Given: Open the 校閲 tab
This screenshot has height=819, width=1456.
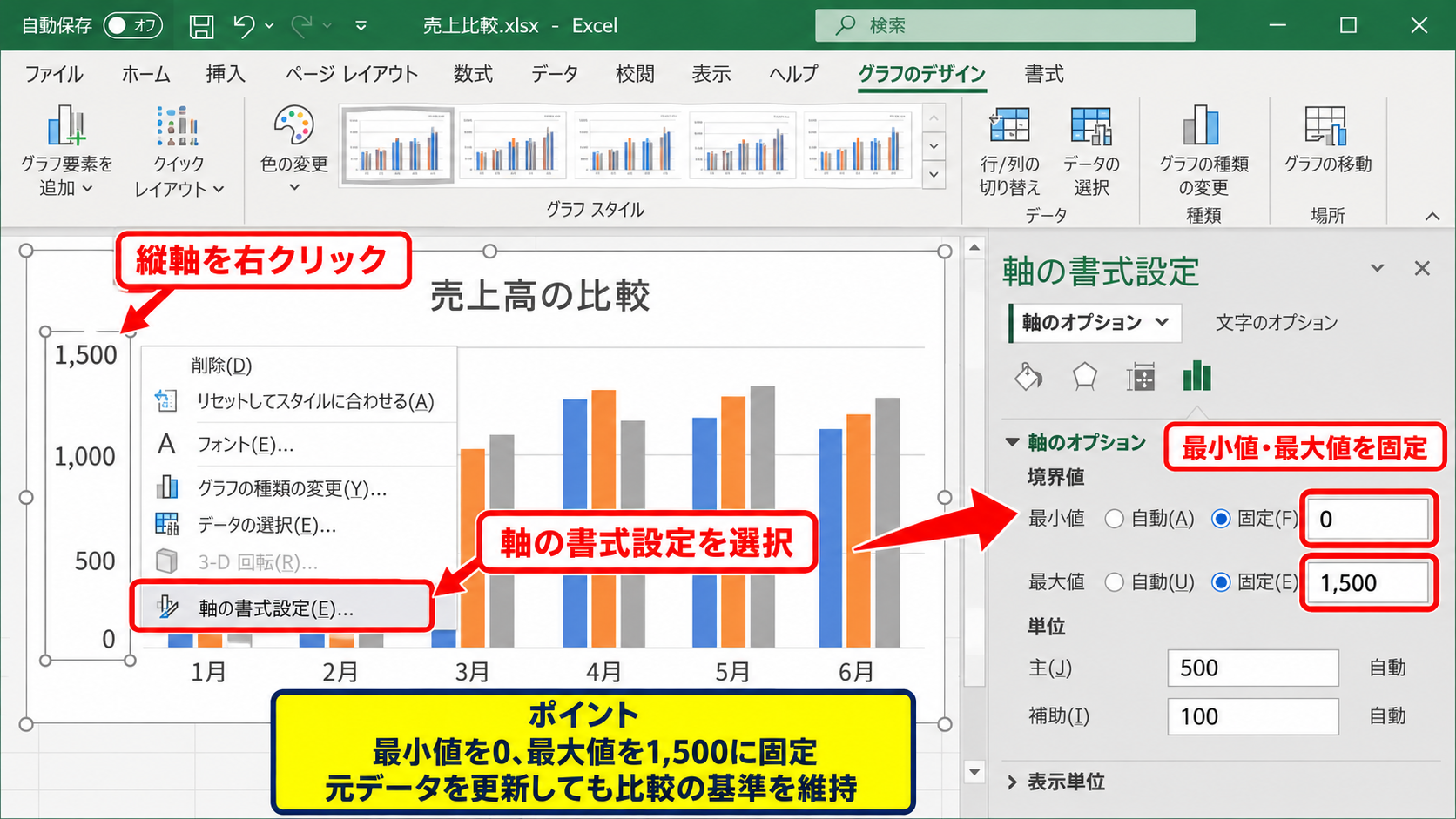Looking at the screenshot, I should pyautogui.click(x=635, y=74).
